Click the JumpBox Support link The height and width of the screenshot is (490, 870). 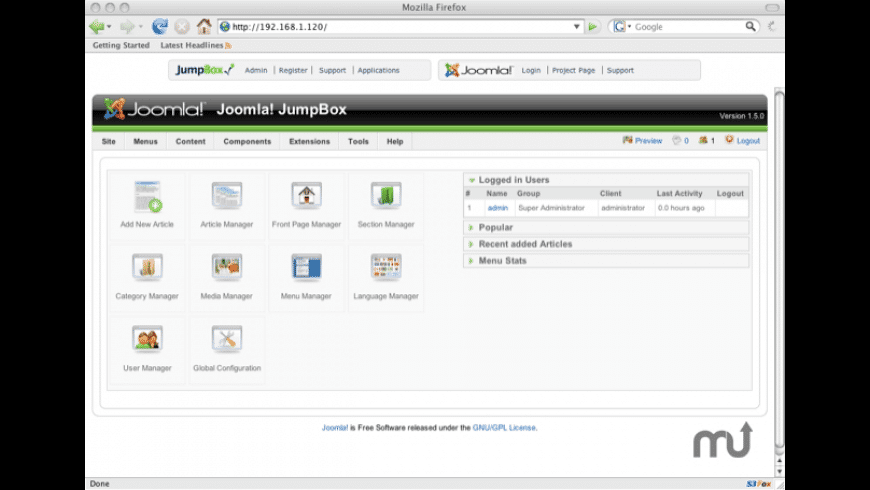click(x=332, y=70)
